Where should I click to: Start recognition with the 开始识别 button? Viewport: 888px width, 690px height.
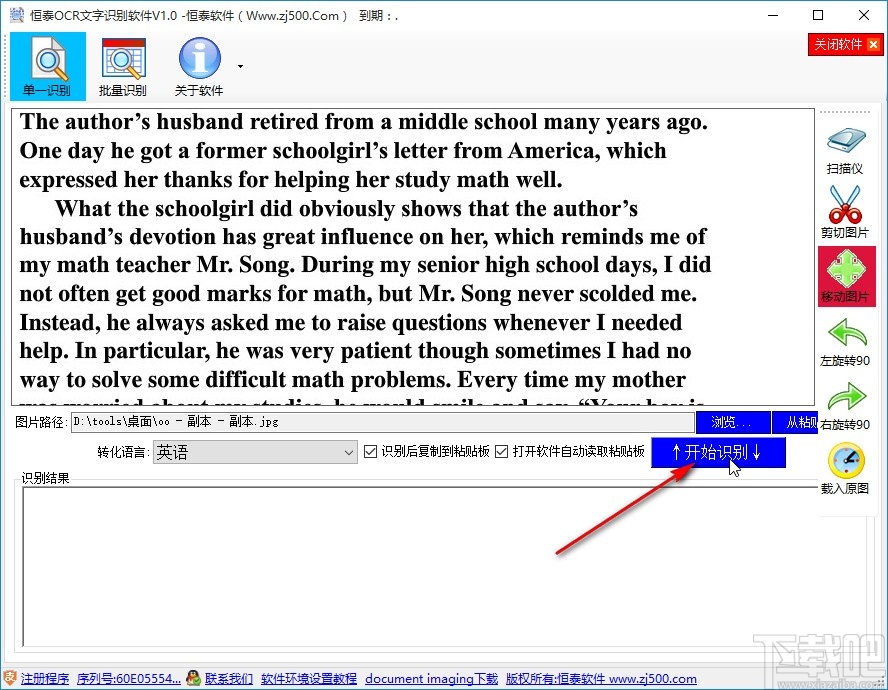pos(718,452)
